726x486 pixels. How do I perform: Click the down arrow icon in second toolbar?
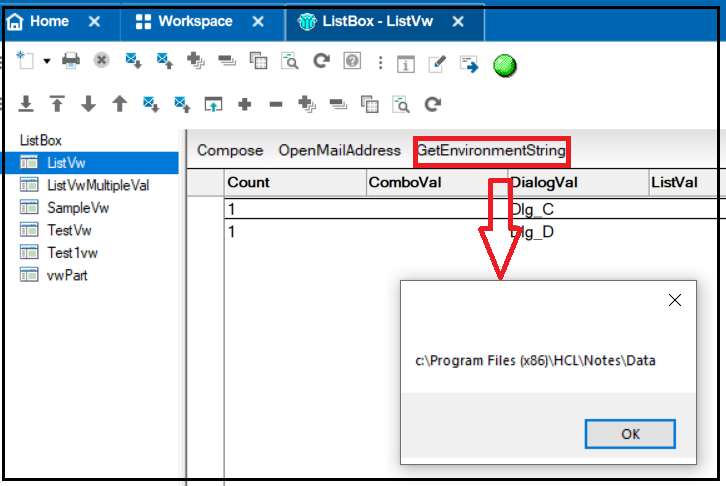pyautogui.click(x=88, y=103)
